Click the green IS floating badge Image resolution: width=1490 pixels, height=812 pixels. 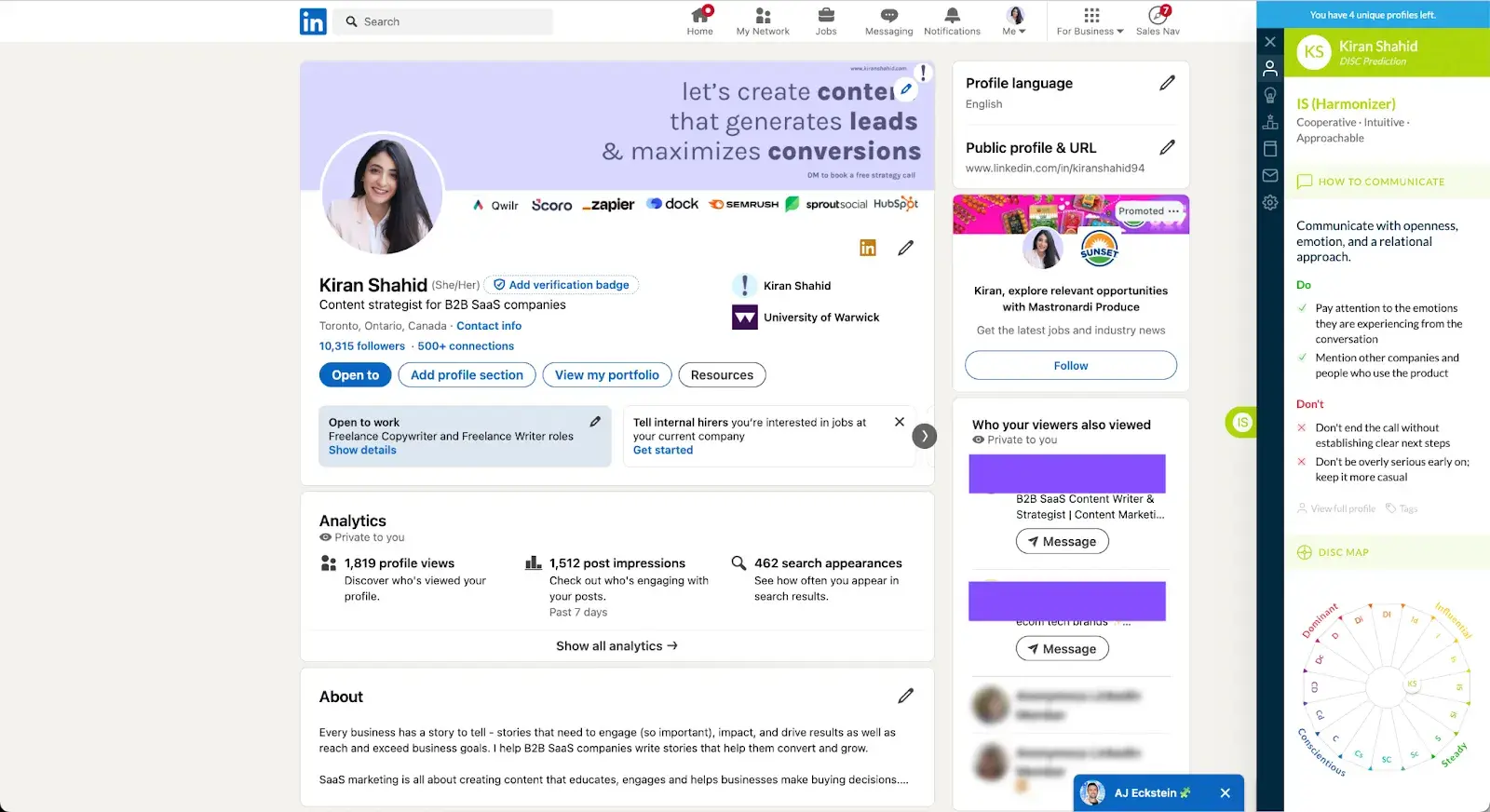(x=1240, y=422)
